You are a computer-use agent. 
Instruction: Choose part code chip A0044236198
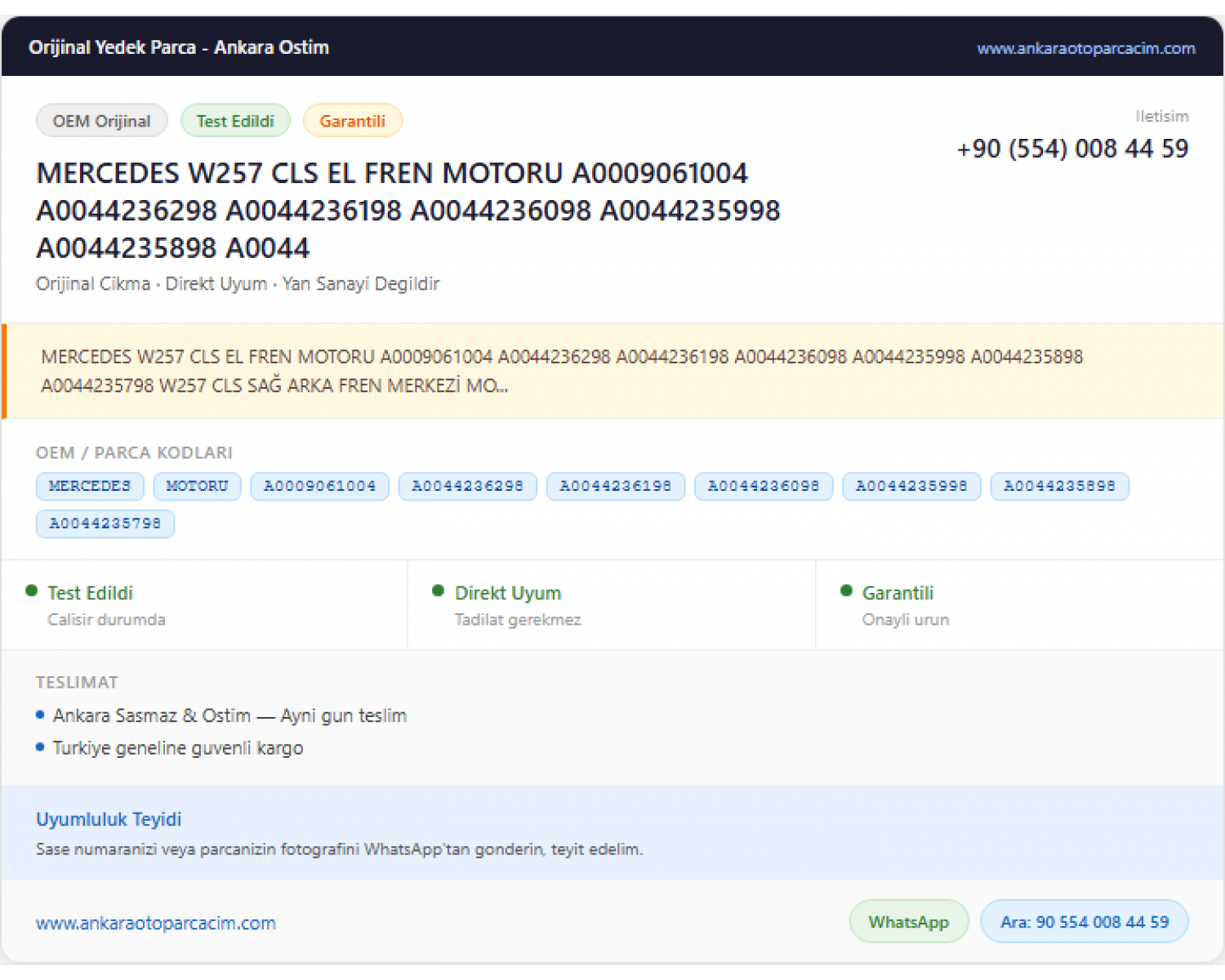[x=615, y=486]
